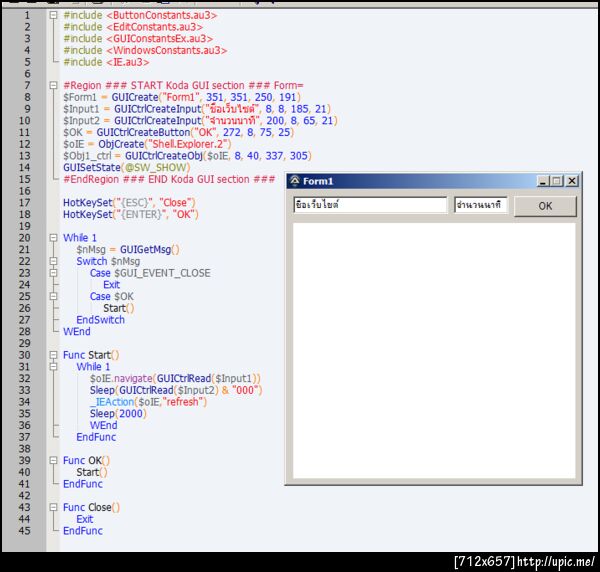The width and height of the screenshot is (600, 572).
Task: Collapse the Switch $nMsg fold marker
Action: coord(54,261)
